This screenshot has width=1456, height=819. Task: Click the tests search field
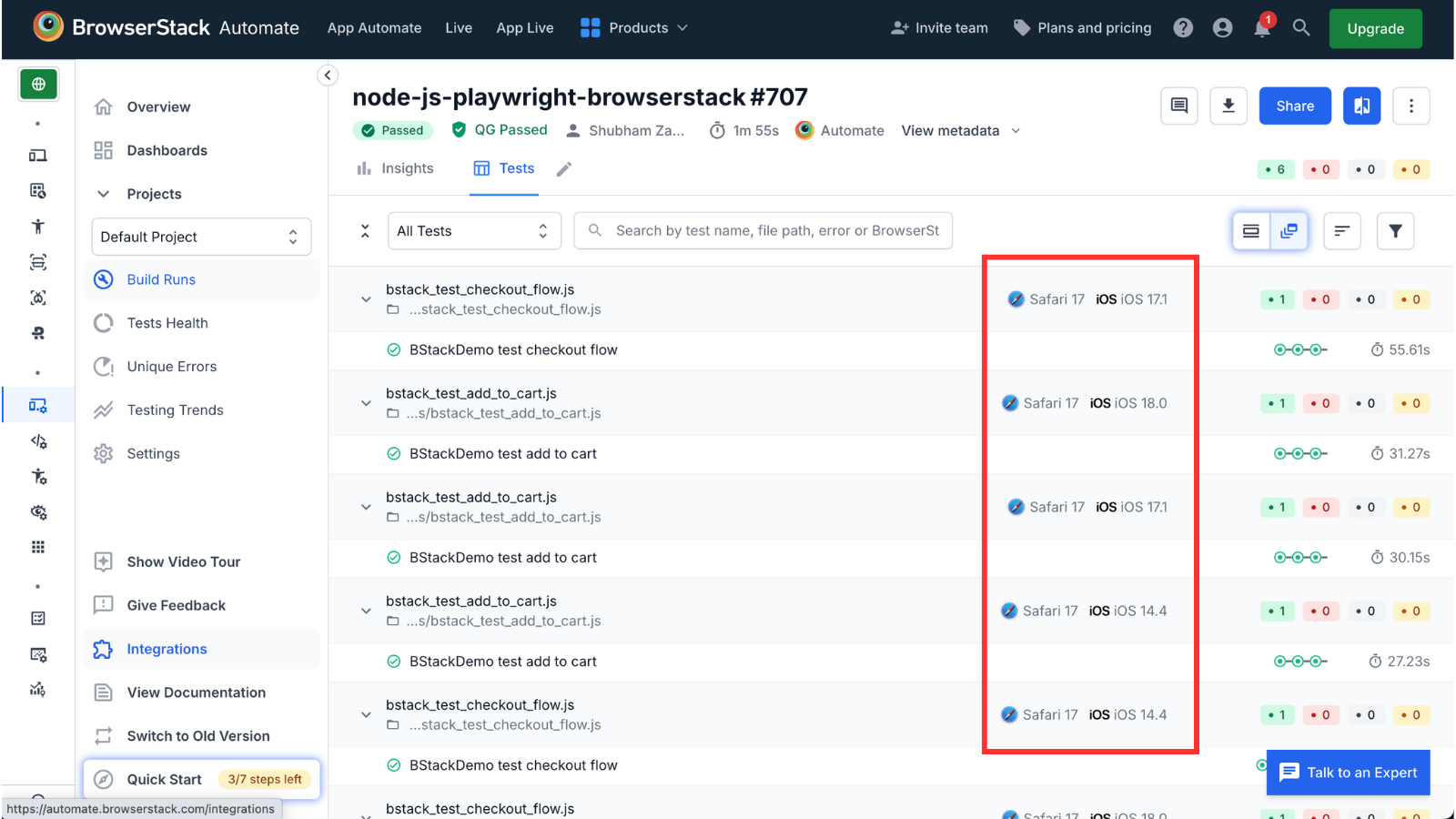coord(763,231)
